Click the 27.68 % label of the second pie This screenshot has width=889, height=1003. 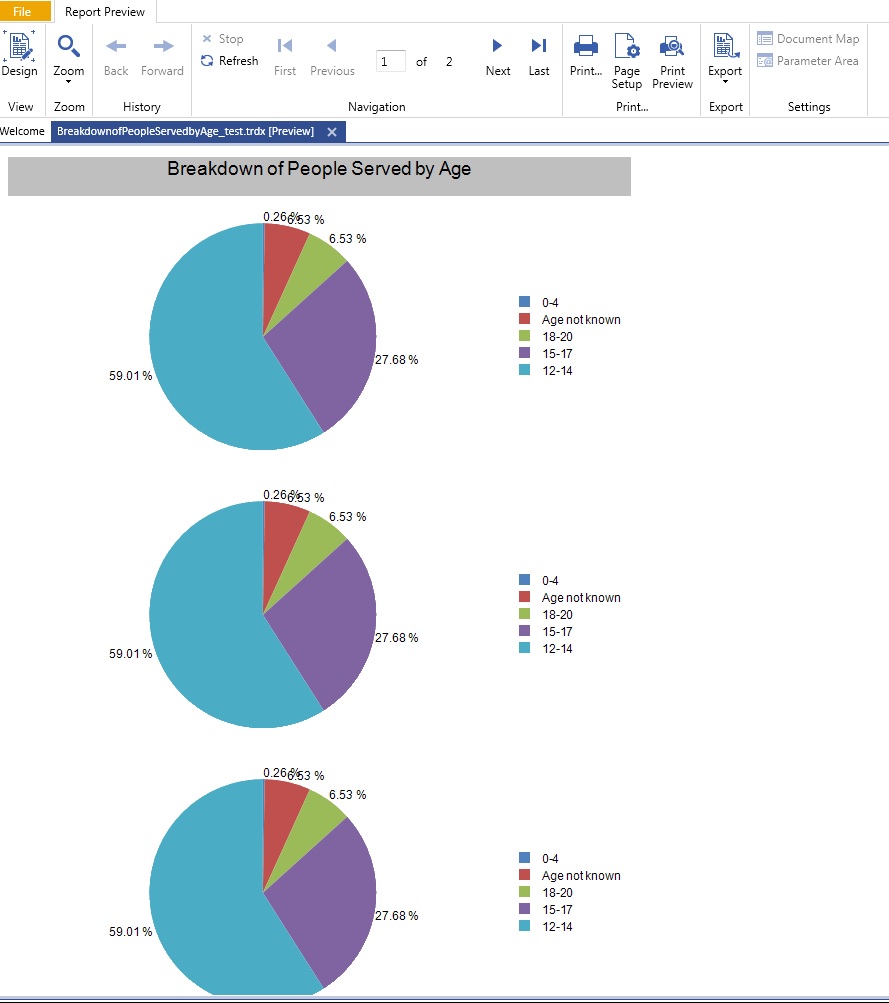[397, 638]
